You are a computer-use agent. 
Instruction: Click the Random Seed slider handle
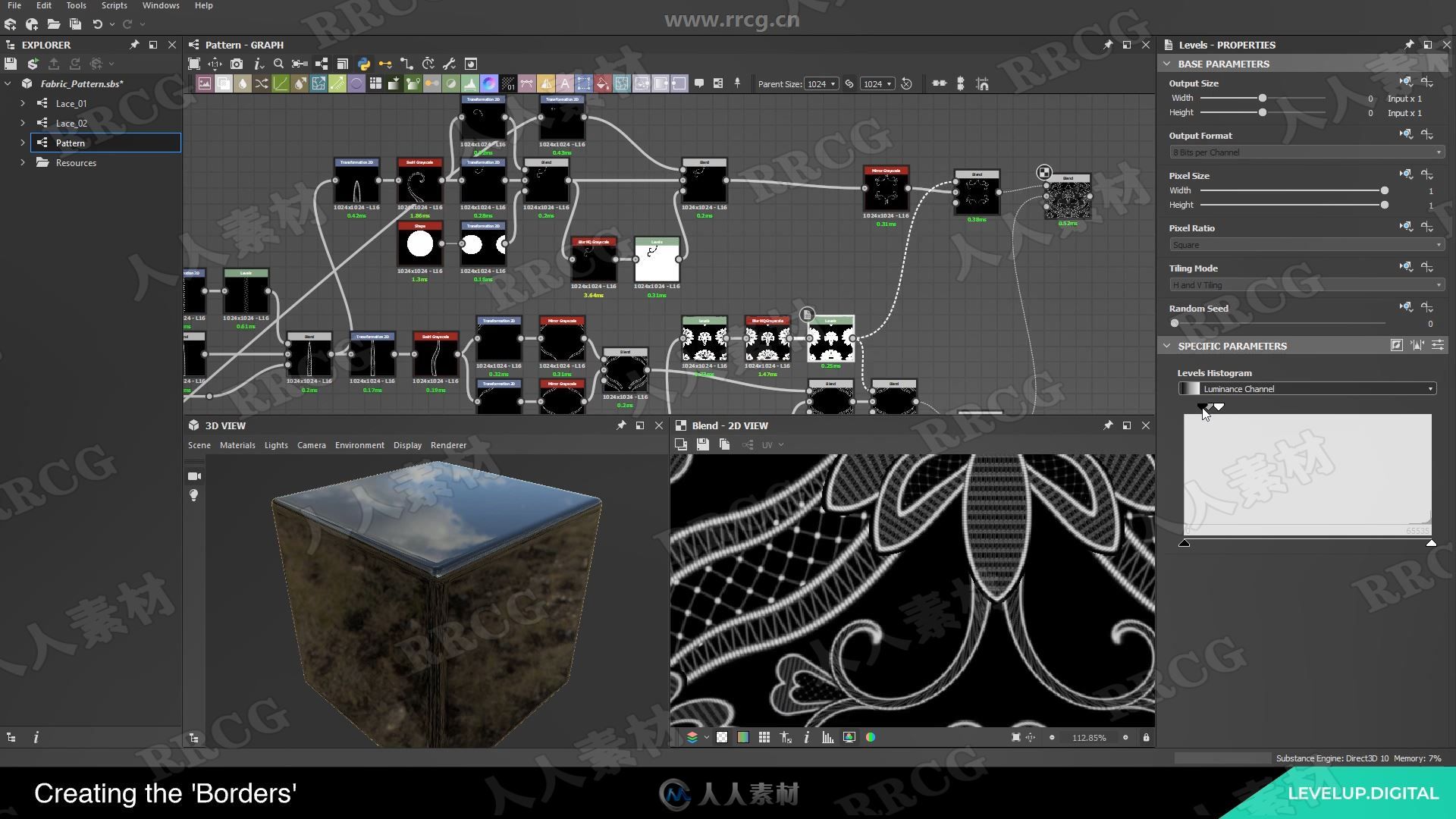1175,323
